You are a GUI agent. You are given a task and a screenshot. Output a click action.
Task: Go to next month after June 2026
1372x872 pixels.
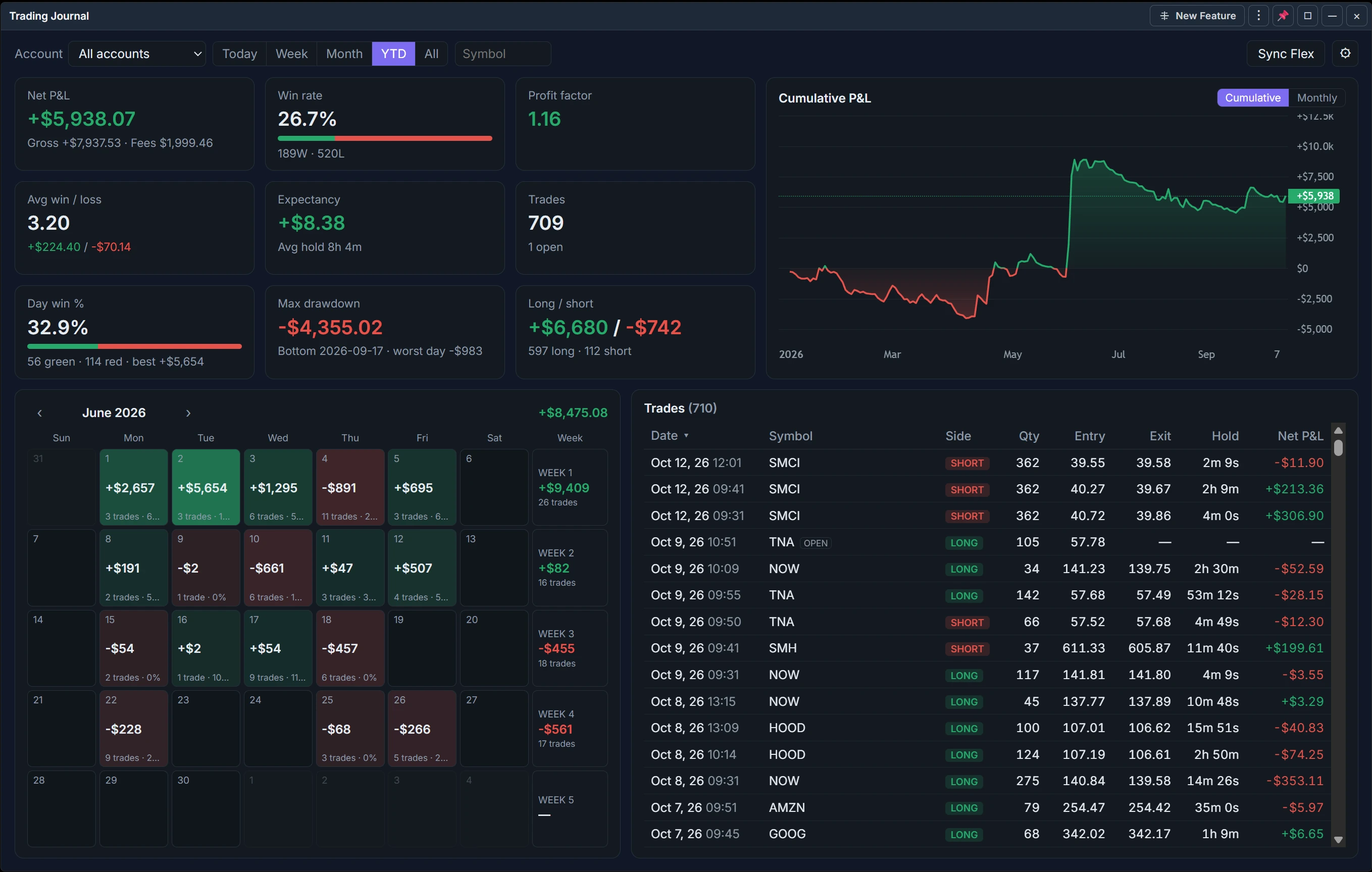pyautogui.click(x=188, y=413)
